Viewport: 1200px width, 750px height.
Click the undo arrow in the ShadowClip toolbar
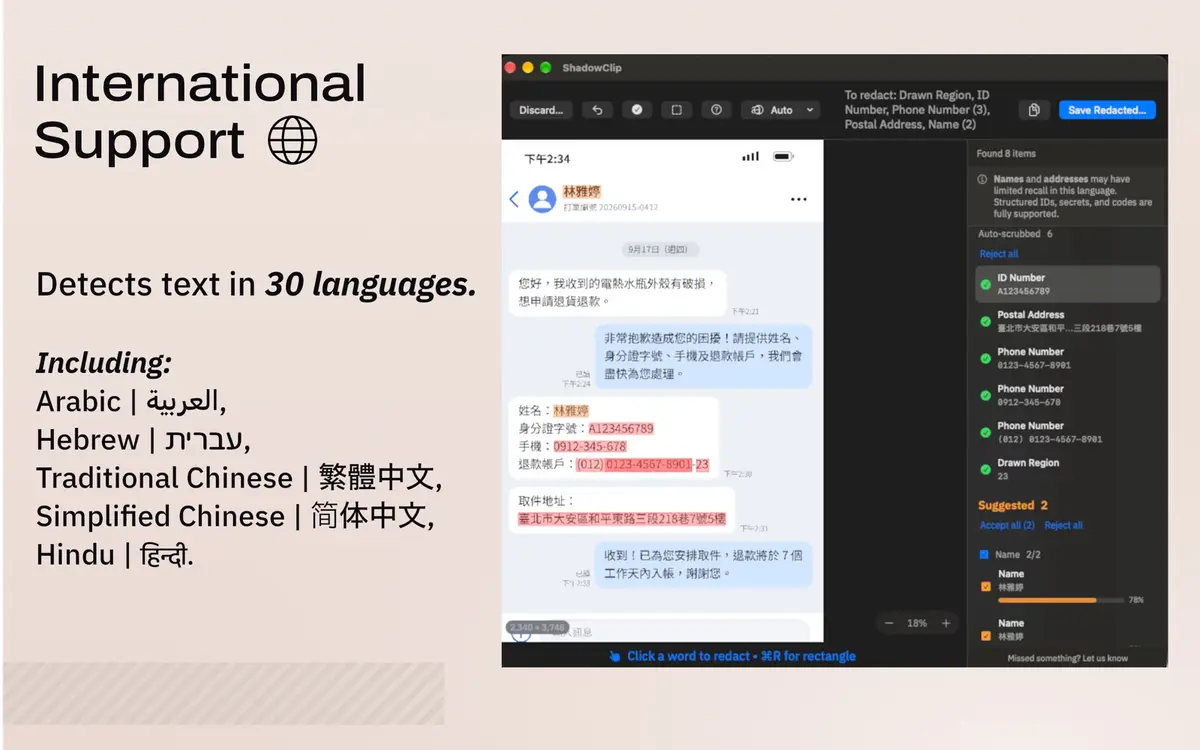tap(597, 110)
